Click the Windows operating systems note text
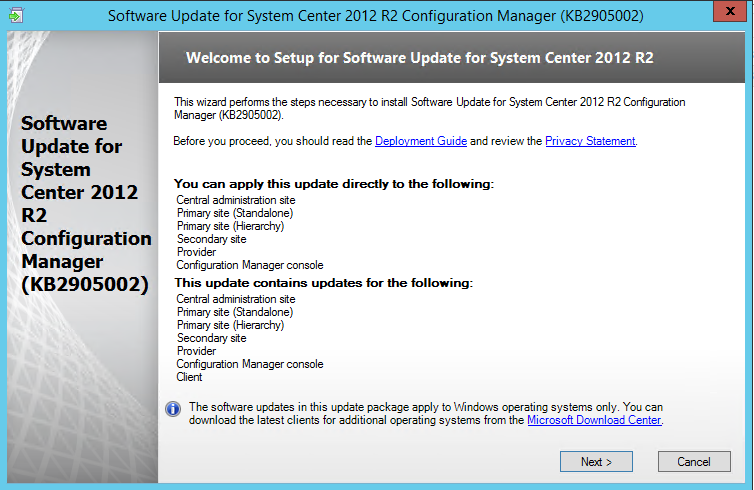The image size is (754, 490). 426,414
